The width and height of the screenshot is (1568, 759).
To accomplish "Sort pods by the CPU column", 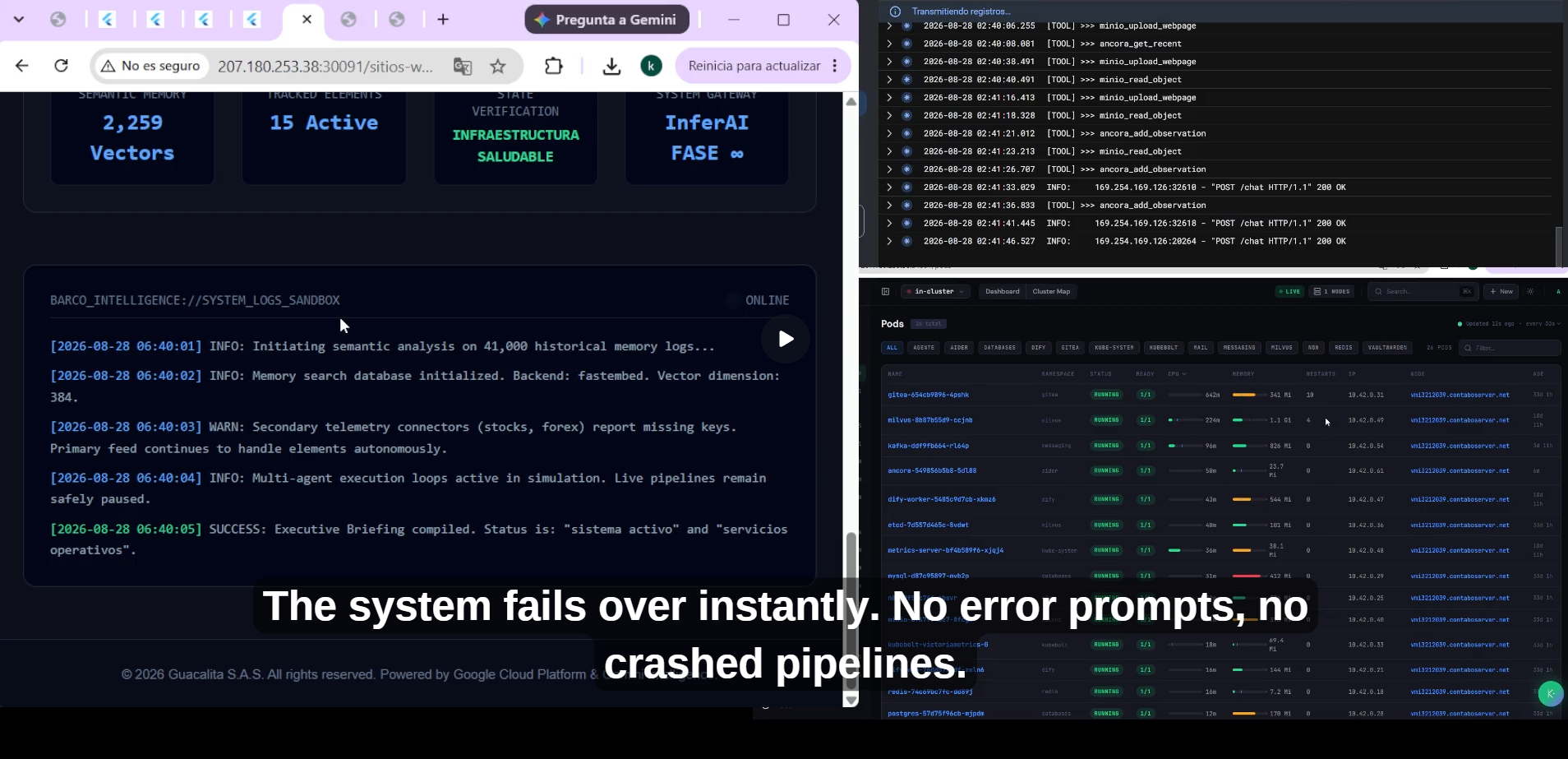I will pyautogui.click(x=1177, y=374).
